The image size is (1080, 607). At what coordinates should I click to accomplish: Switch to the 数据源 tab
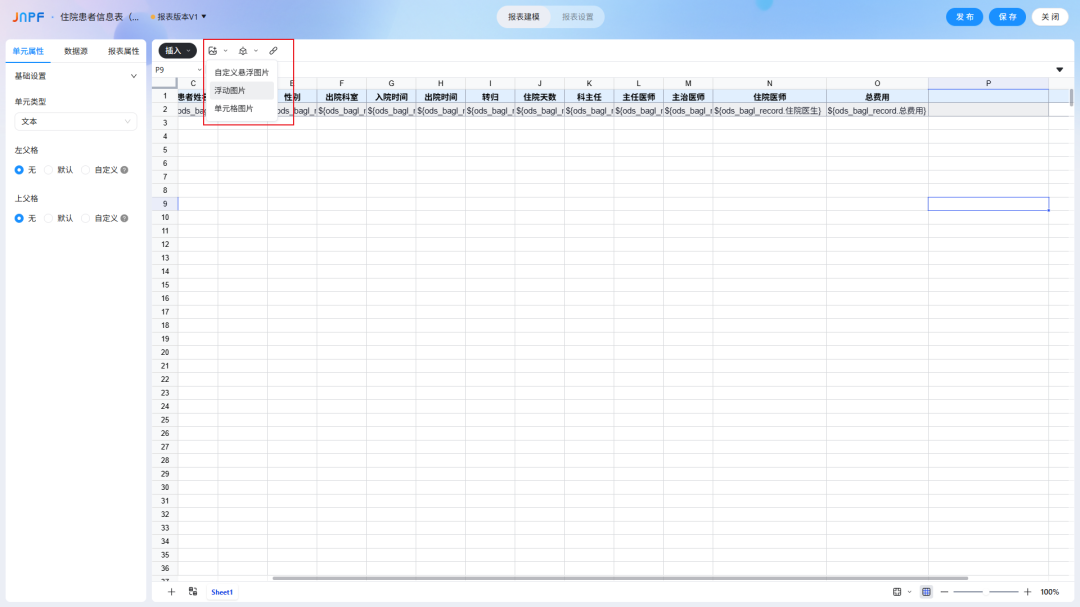coord(76,51)
